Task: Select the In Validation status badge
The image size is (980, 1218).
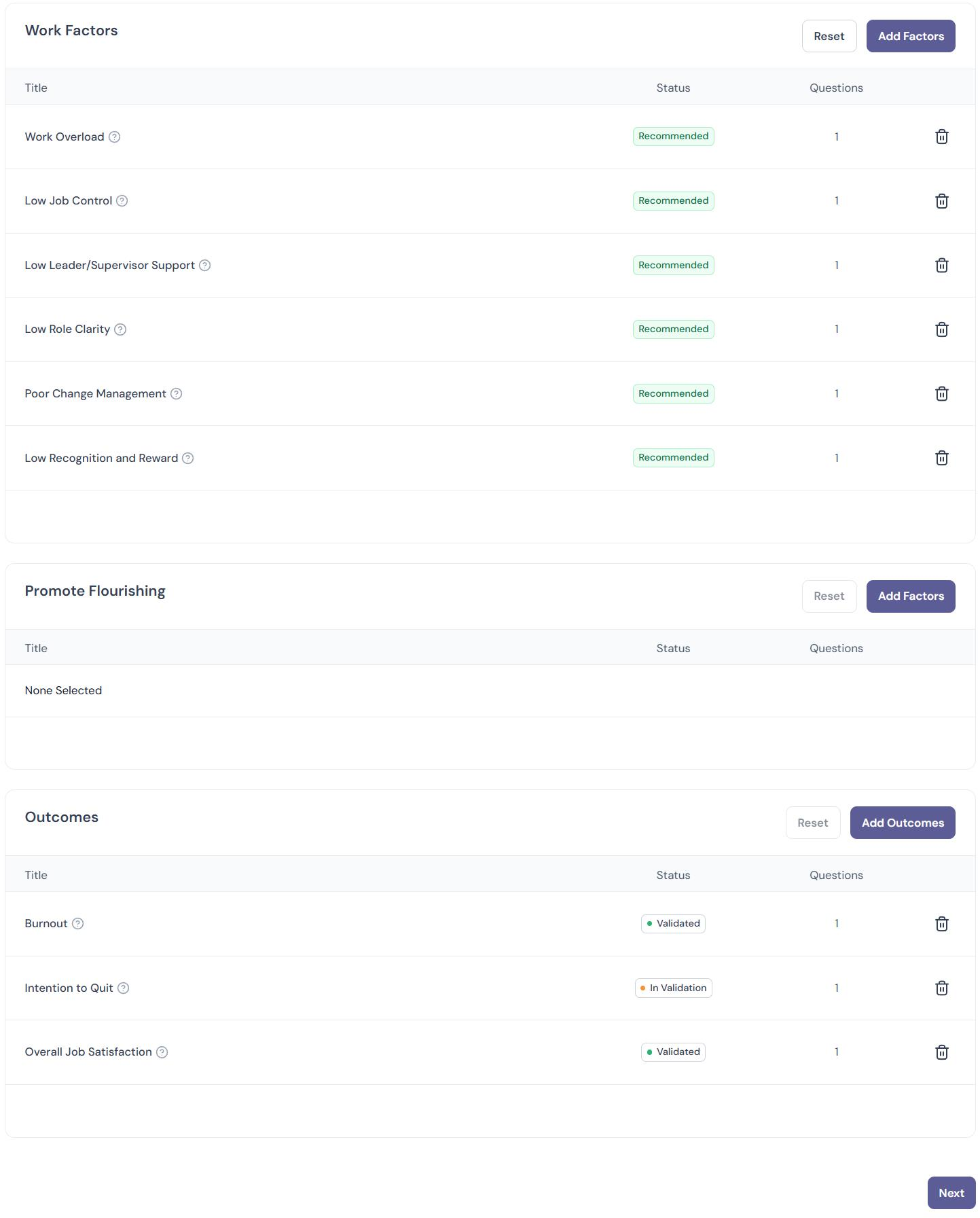Action: (x=674, y=988)
